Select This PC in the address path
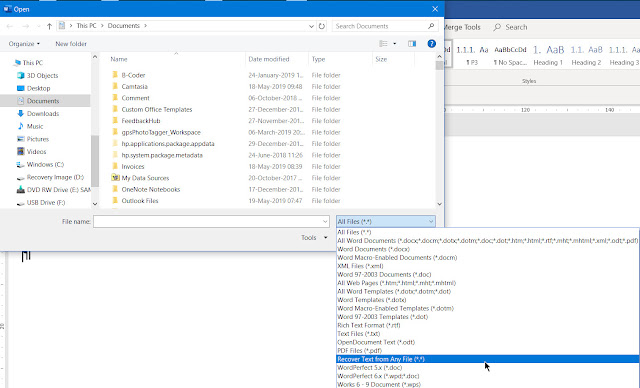The width and height of the screenshot is (640, 388). [x=87, y=26]
